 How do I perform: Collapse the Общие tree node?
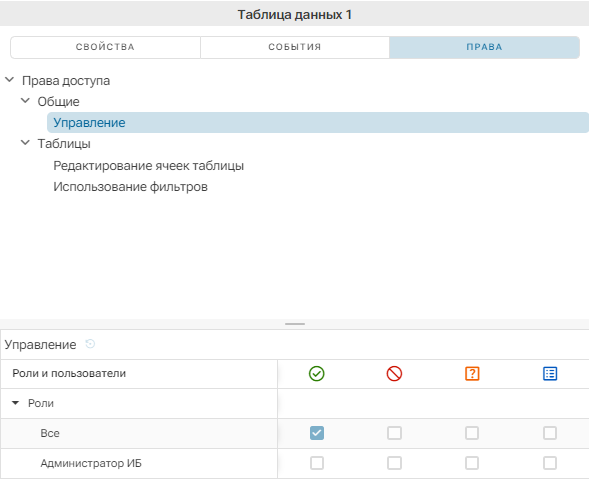(x=25, y=101)
